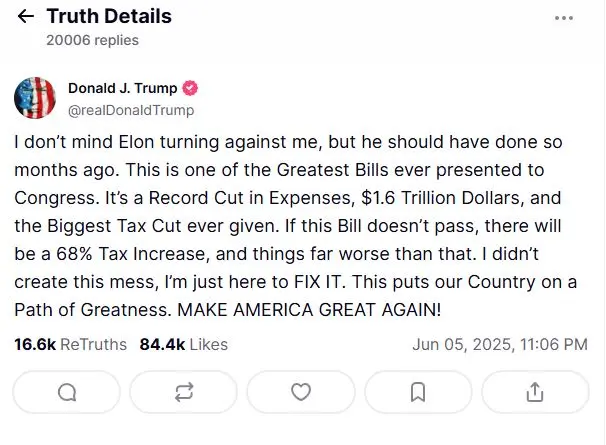ReTruth this post with the repost icon
606x445 pixels.
click(x=184, y=391)
